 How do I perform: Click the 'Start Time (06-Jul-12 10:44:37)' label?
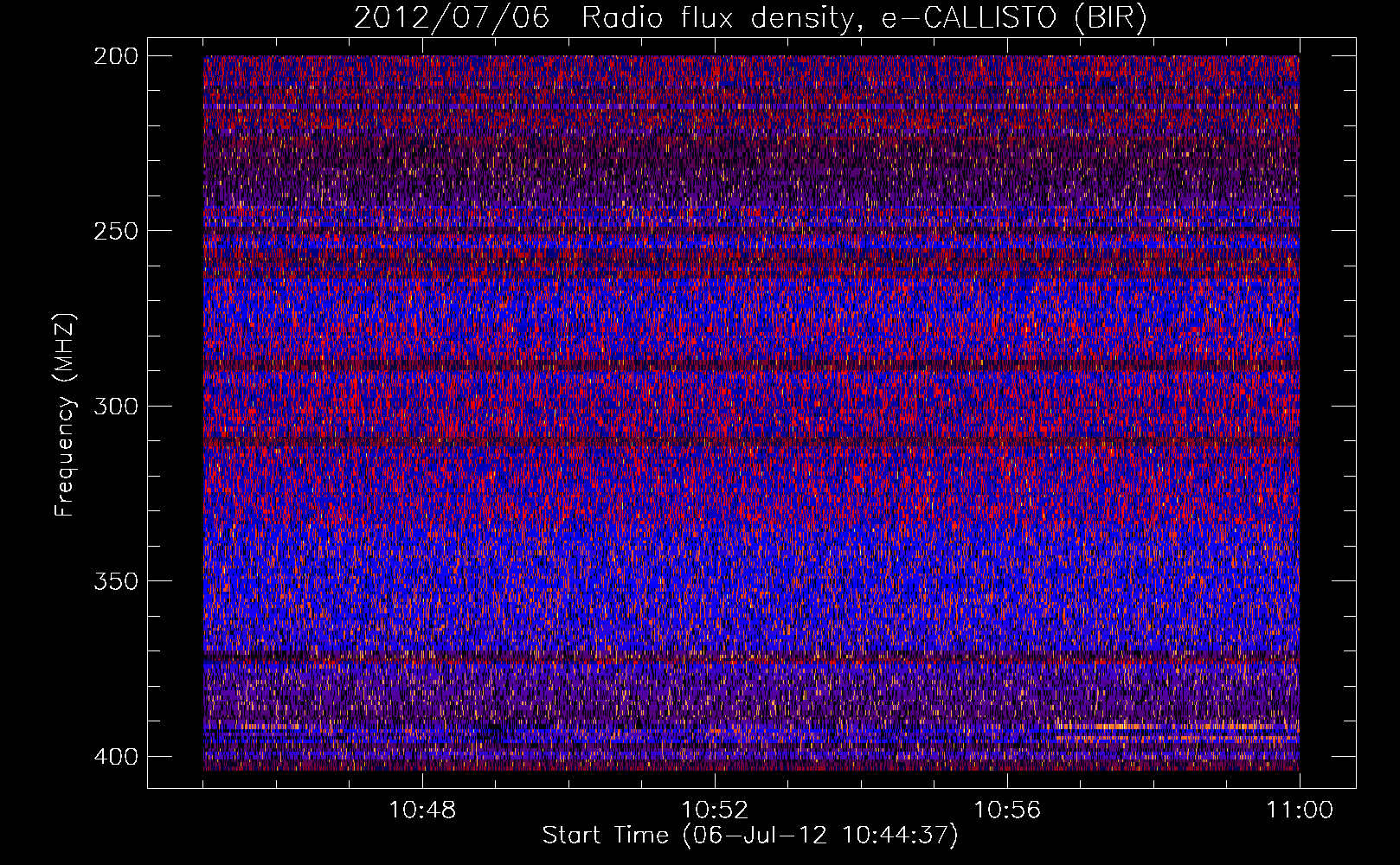(750, 836)
